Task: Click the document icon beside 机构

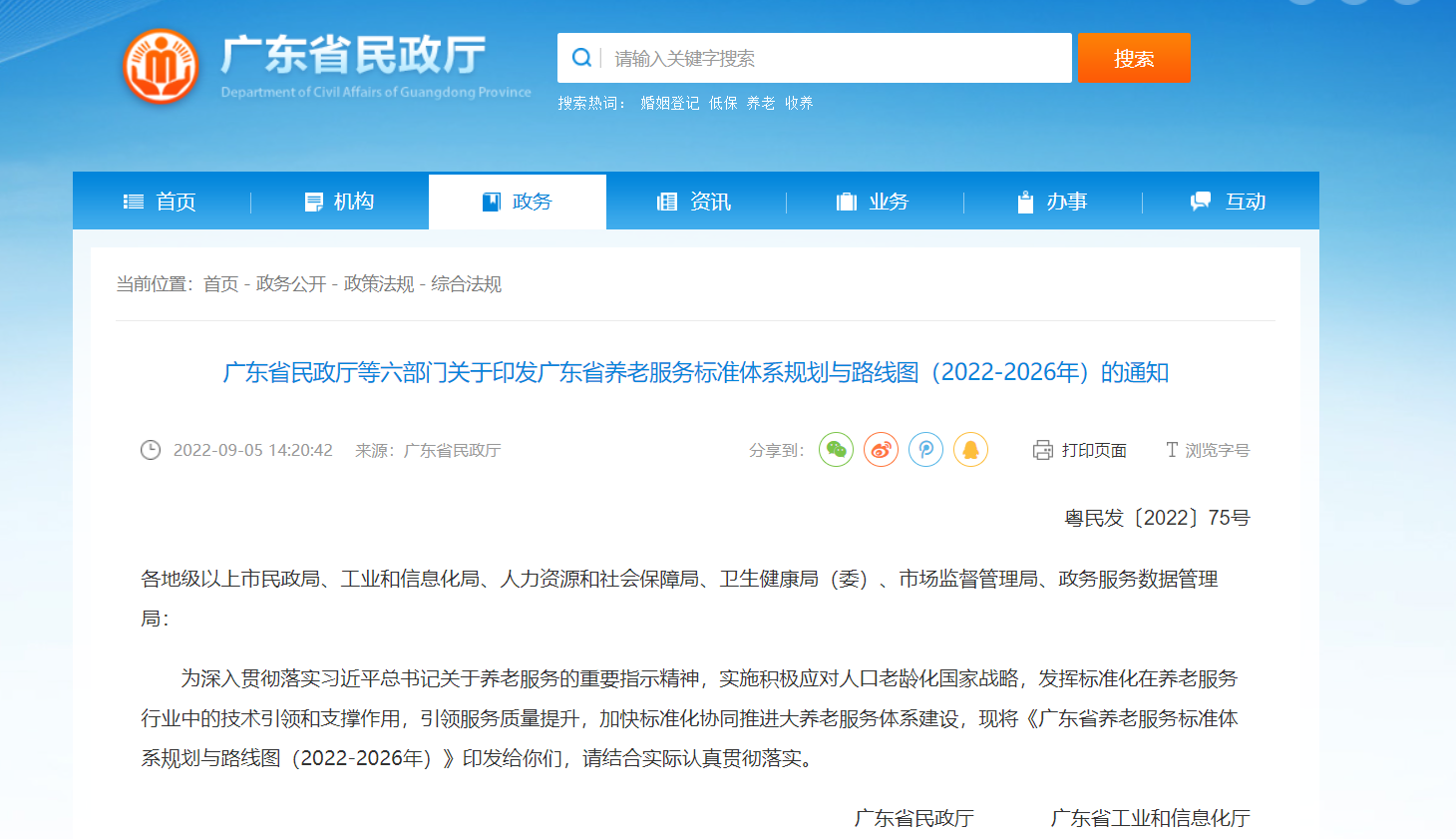Action: 313,202
